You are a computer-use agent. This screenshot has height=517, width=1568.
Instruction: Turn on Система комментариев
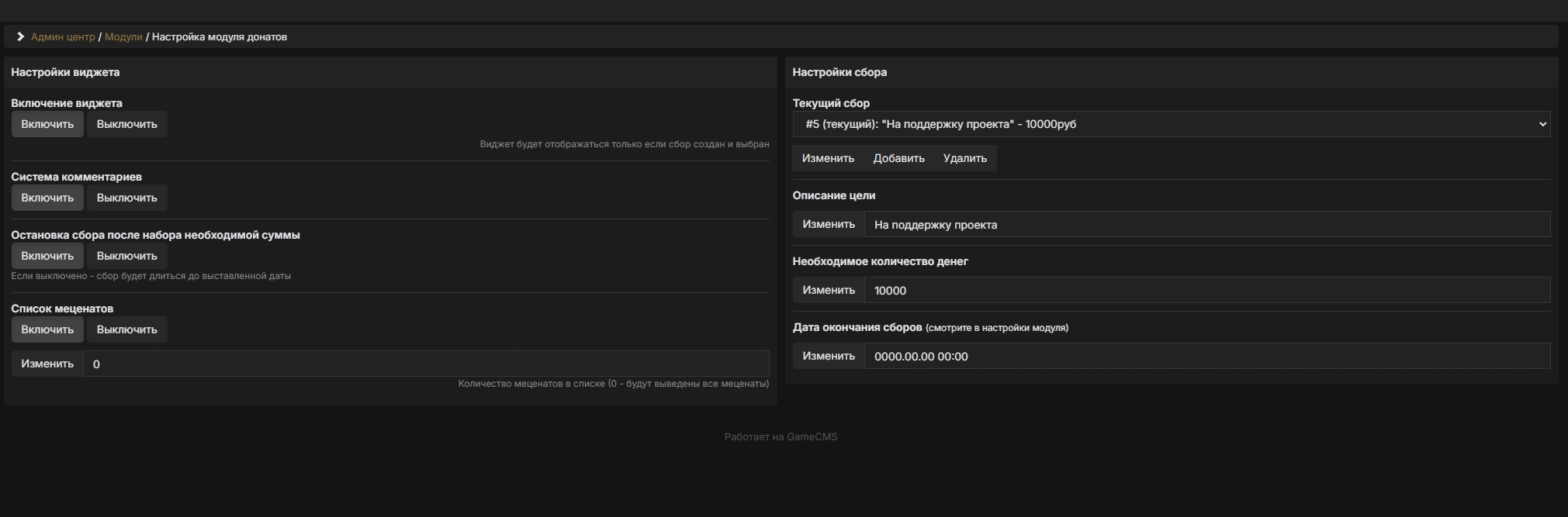pyautogui.click(x=47, y=198)
